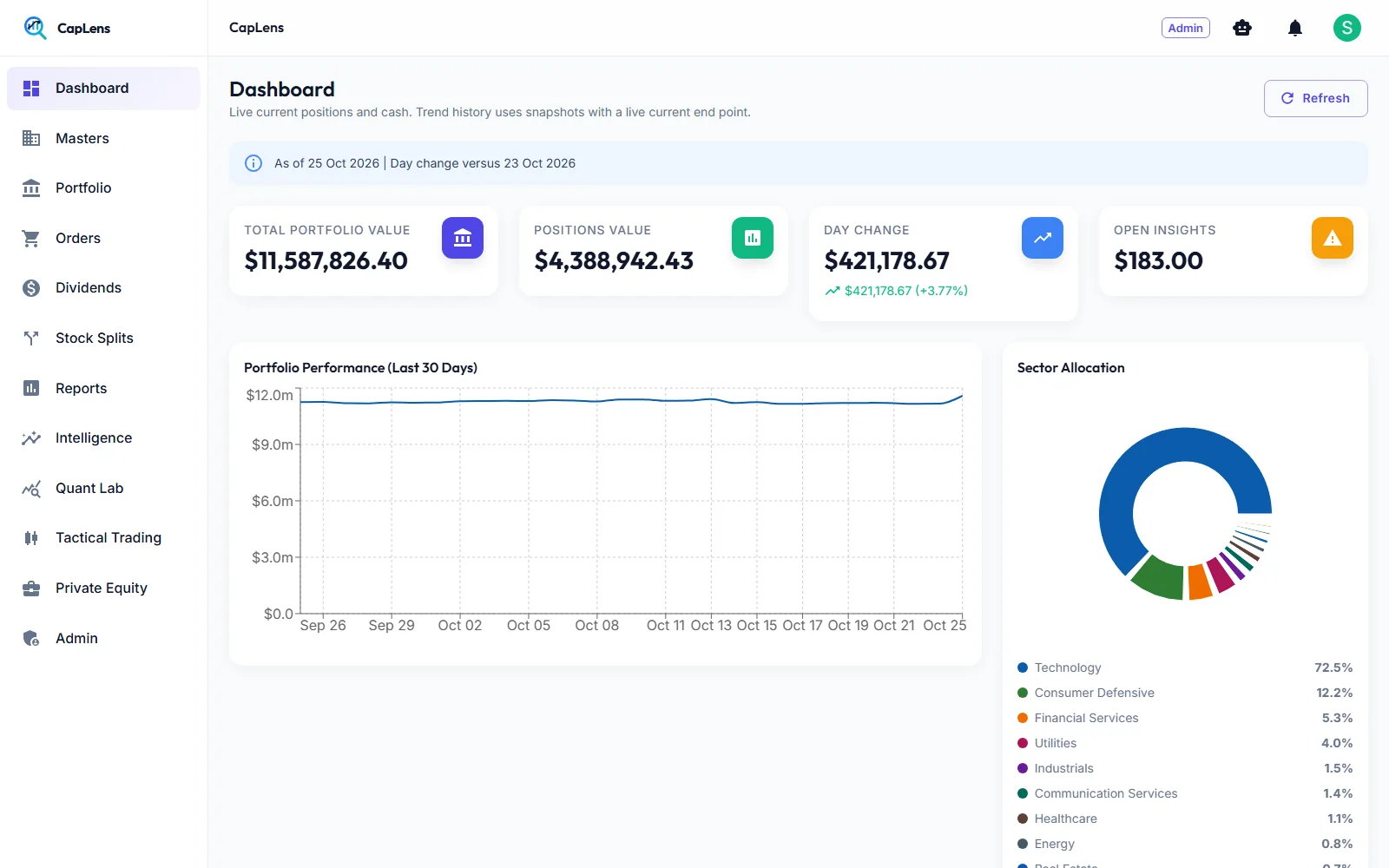Click the Utilities legend row label

pyautogui.click(x=1055, y=743)
